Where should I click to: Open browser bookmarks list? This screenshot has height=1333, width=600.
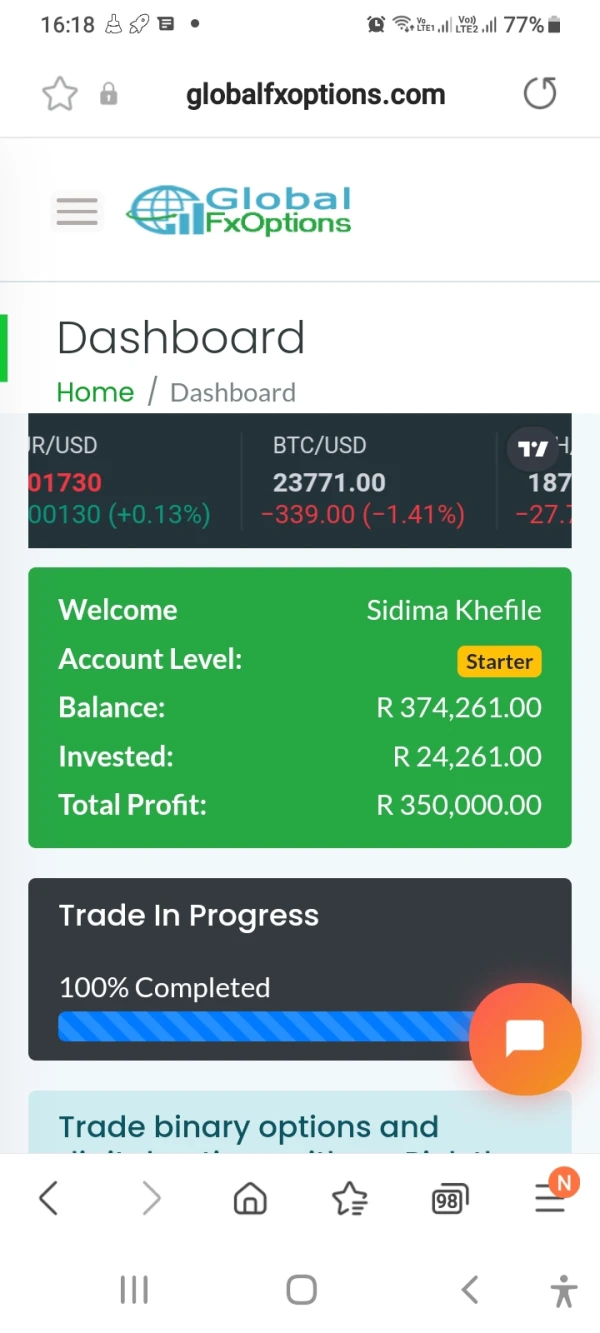[x=349, y=1197]
